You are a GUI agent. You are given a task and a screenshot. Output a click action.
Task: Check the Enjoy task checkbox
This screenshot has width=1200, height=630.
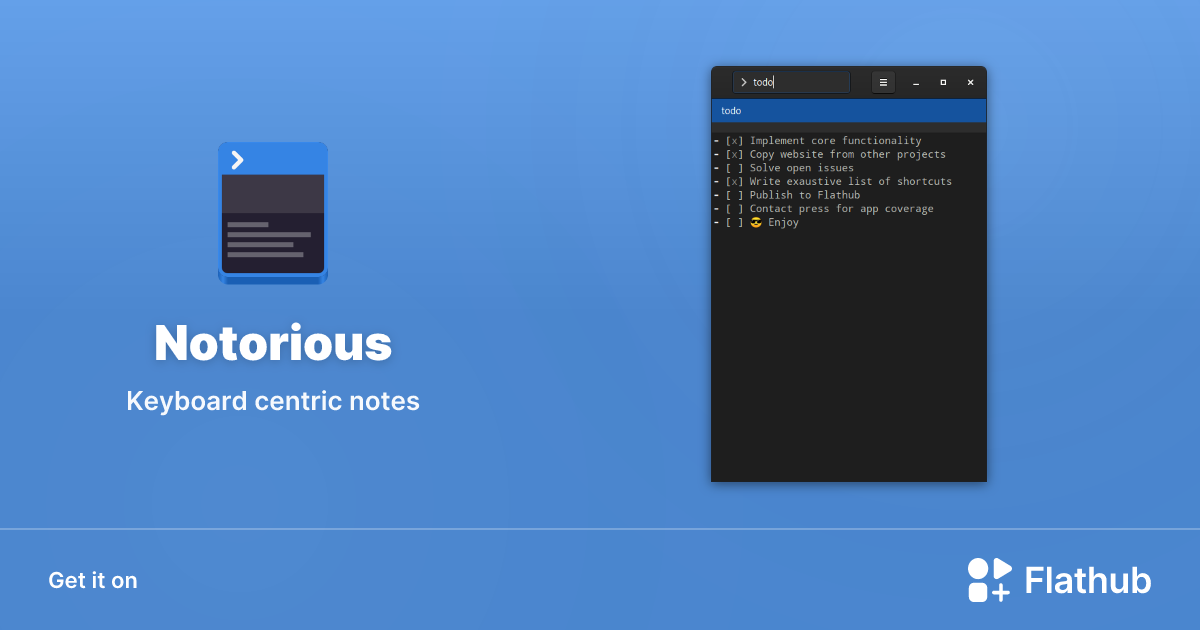[734, 222]
